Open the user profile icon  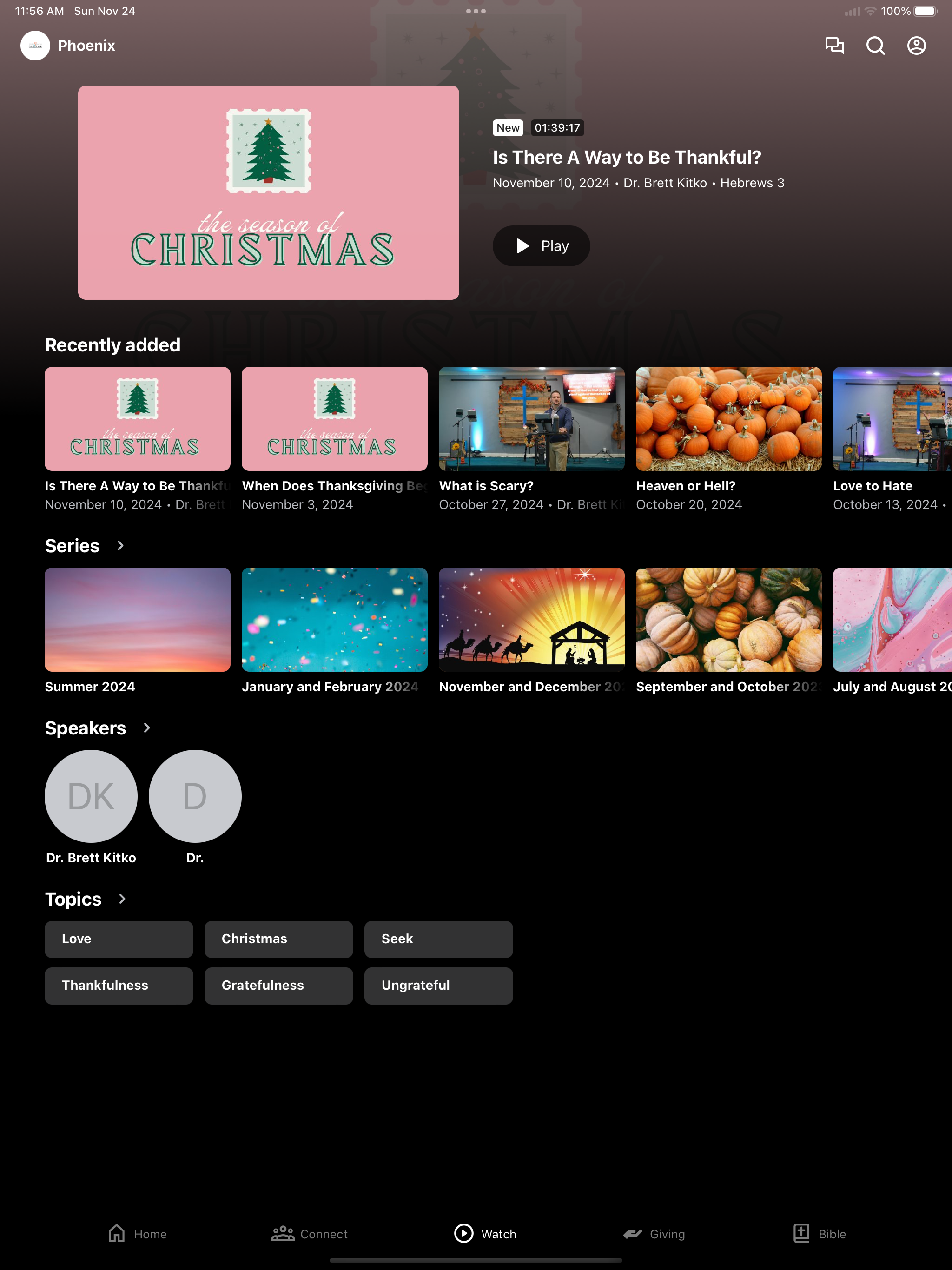pyautogui.click(x=916, y=46)
